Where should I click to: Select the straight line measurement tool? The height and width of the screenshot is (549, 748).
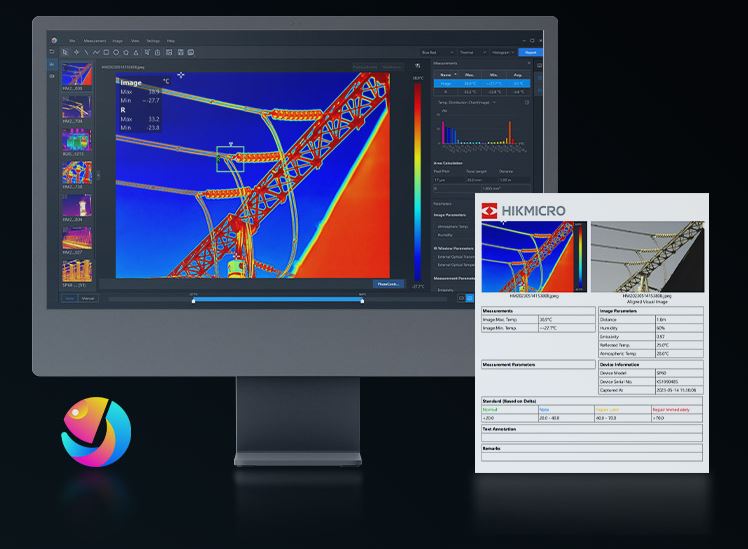click(86, 52)
